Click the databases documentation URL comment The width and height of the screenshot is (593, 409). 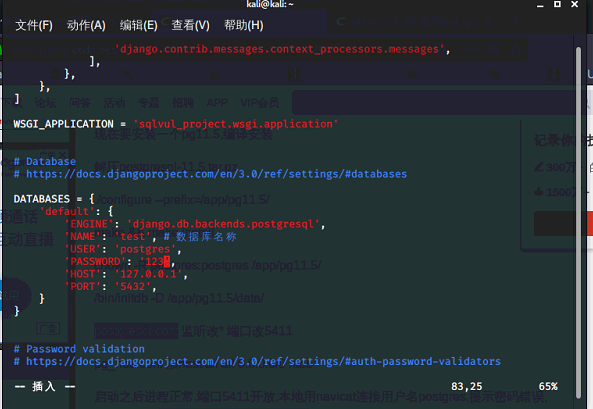[210, 174]
